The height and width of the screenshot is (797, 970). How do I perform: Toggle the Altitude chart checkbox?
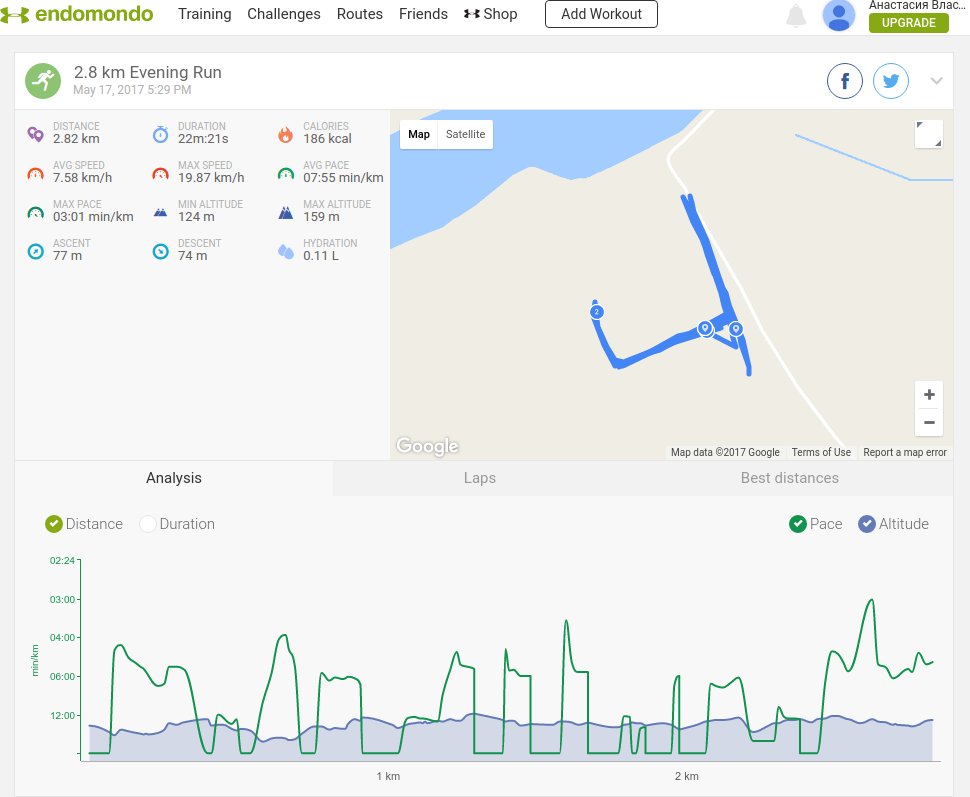[867, 524]
